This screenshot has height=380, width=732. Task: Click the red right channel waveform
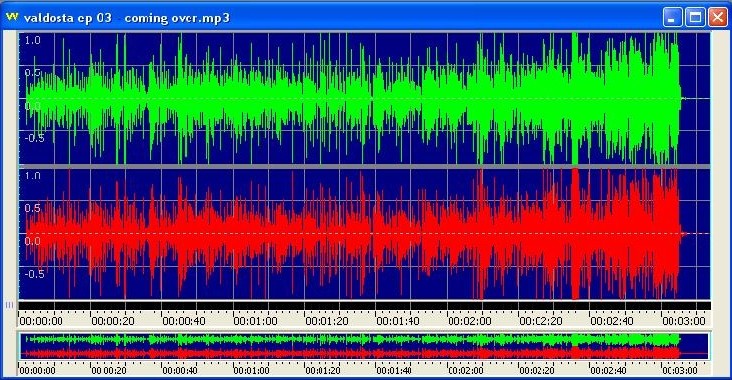click(x=364, y=233)
